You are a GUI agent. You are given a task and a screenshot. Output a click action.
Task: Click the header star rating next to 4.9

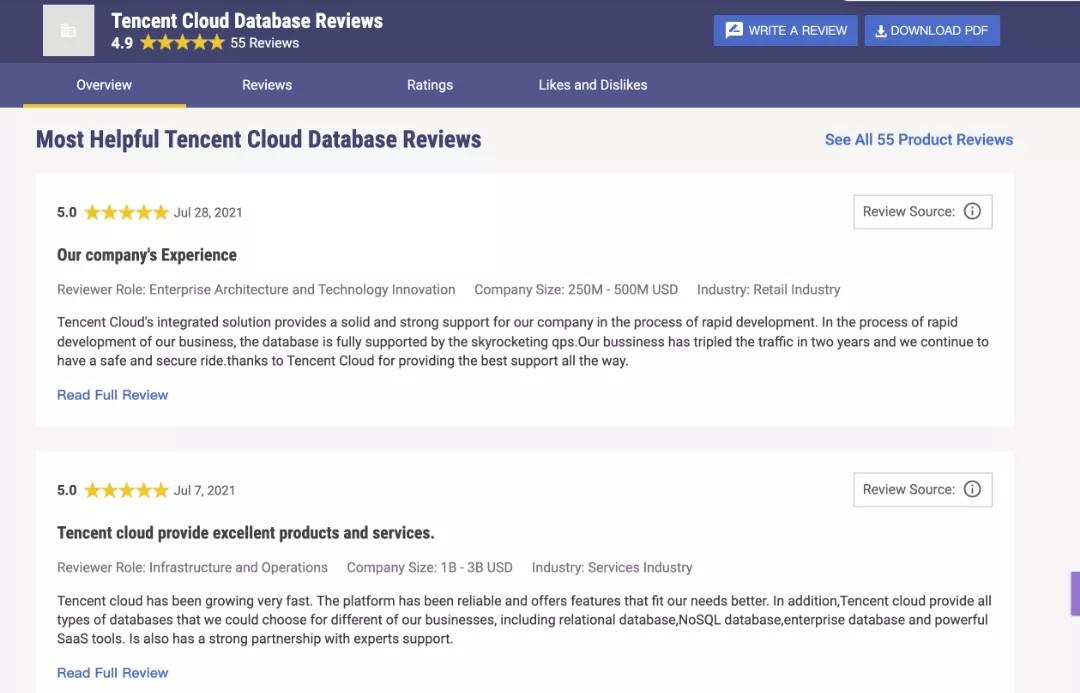182,43
